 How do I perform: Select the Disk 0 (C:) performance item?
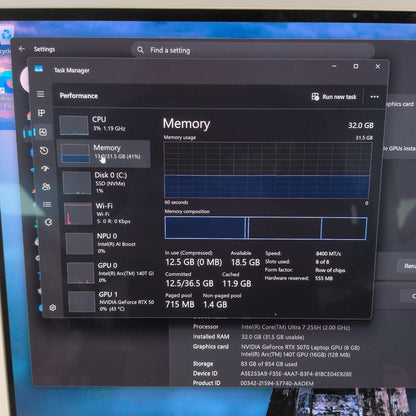tap(107, 182)
